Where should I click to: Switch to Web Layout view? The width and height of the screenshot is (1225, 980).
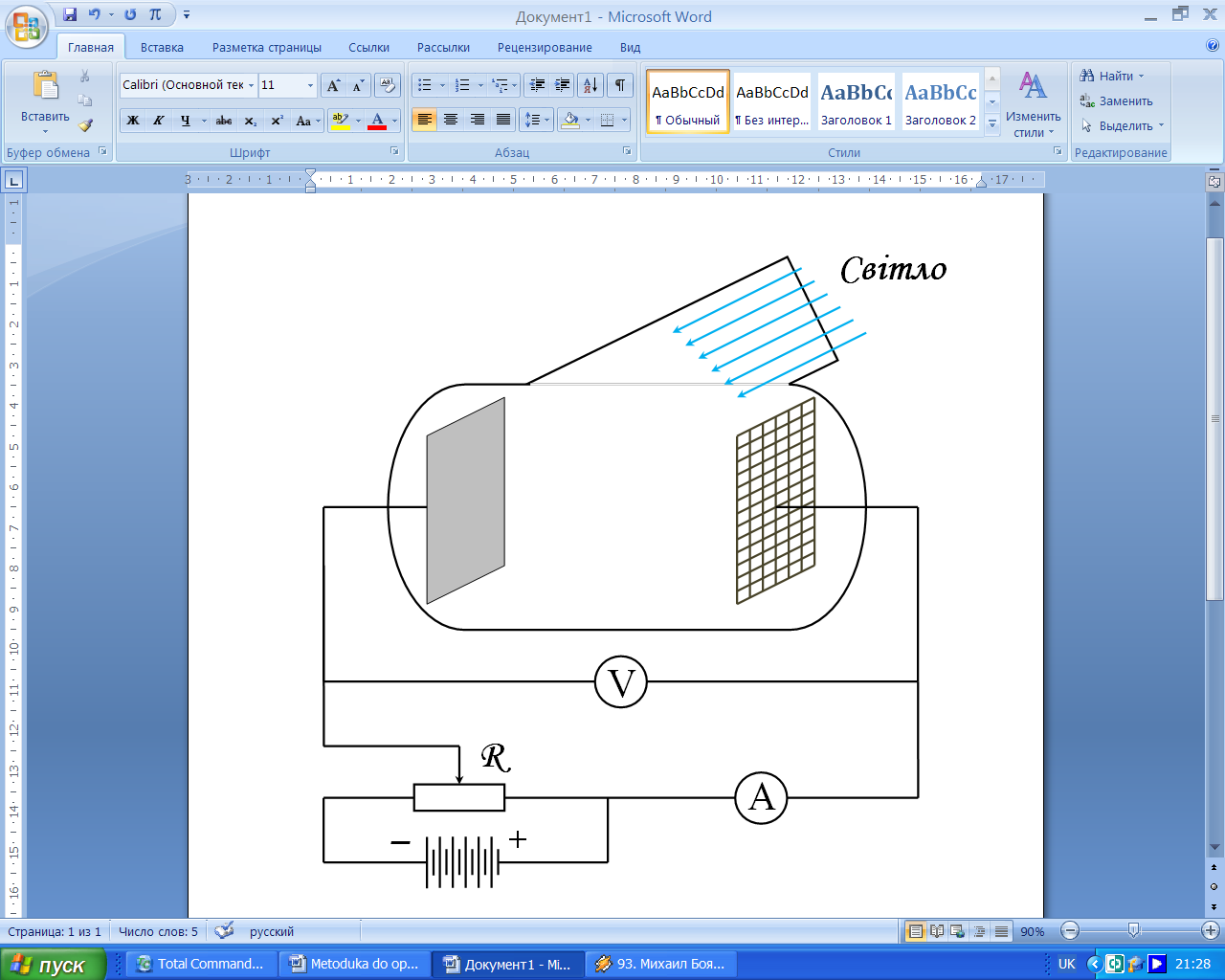(958, 930)
